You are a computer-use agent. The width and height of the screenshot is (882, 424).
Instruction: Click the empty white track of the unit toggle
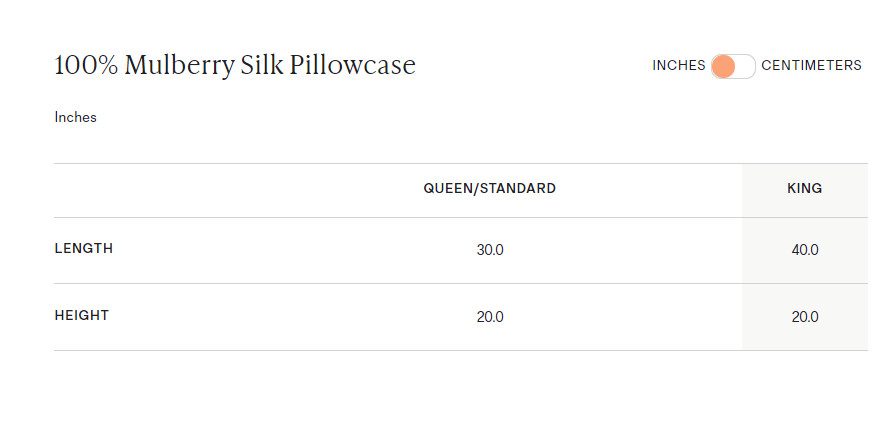click(x=745, y=66)
